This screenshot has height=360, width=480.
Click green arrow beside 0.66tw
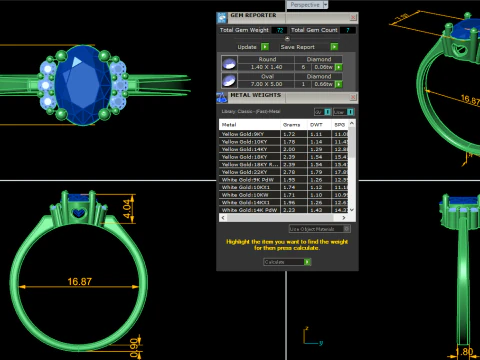[339, 84]
